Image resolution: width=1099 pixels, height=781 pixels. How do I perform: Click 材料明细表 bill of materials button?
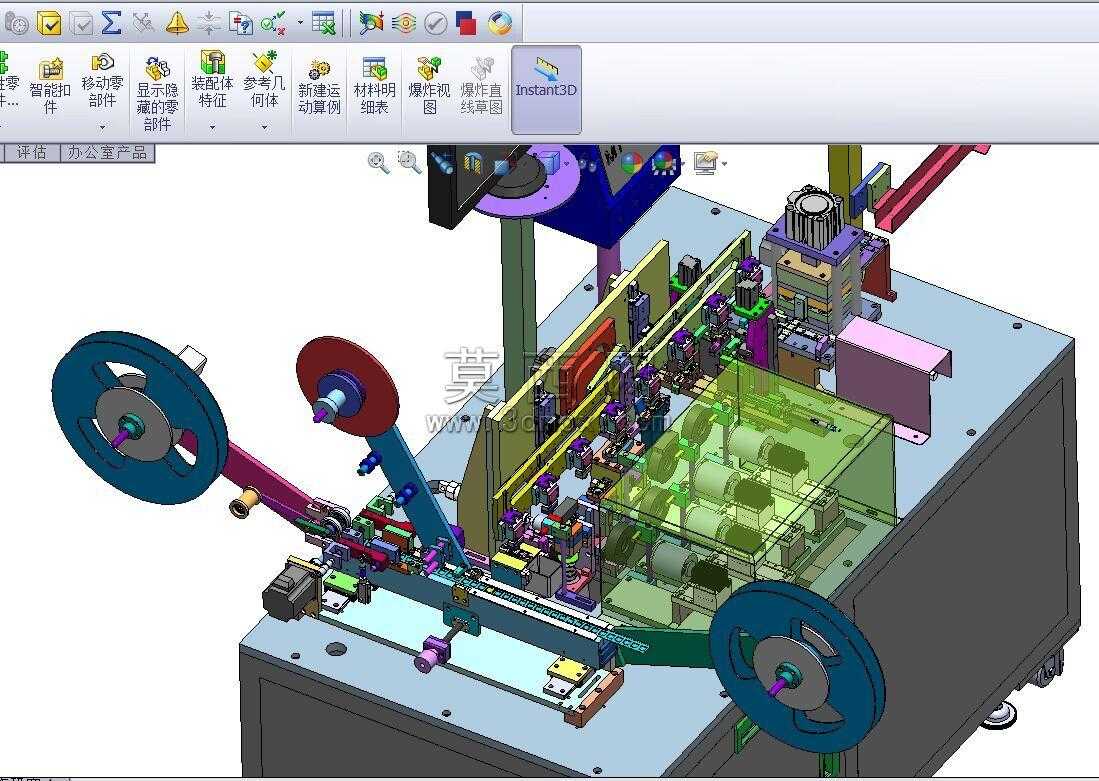[x=374, y=86]
